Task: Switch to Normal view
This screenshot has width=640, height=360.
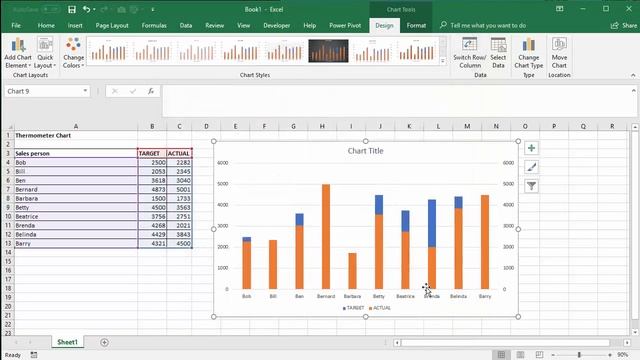Action: tap(501, 355)
